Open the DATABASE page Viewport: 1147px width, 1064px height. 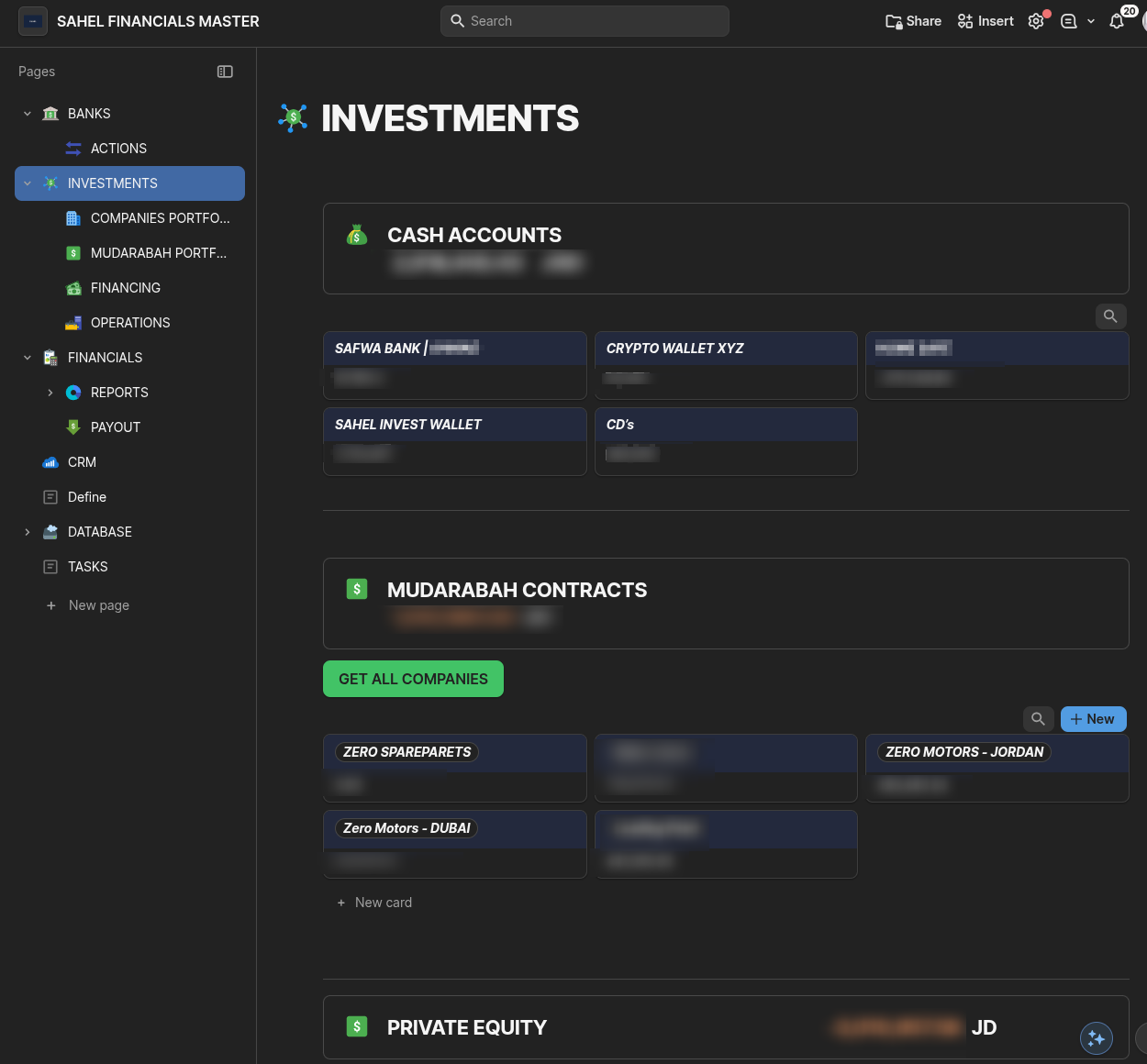100,532
